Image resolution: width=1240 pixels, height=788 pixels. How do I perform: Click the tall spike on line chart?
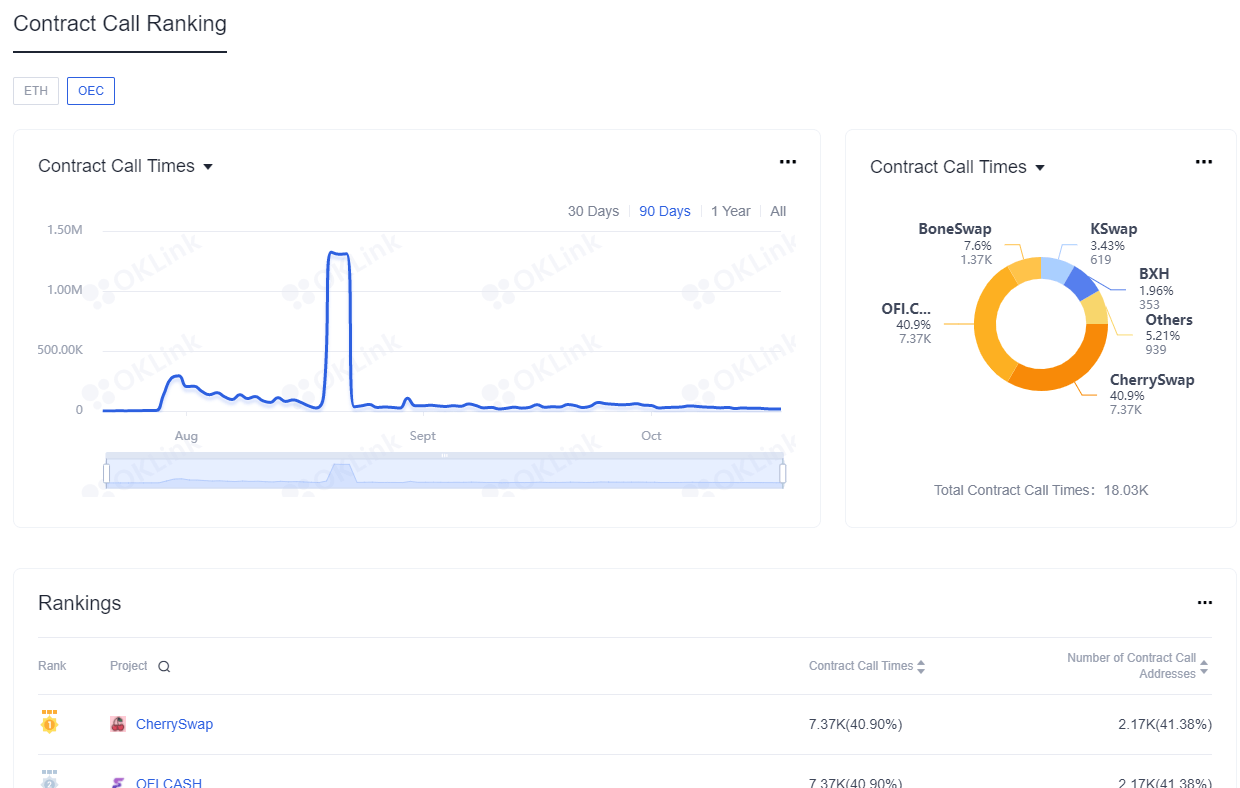pyautogui.click(x=339, y=254)
